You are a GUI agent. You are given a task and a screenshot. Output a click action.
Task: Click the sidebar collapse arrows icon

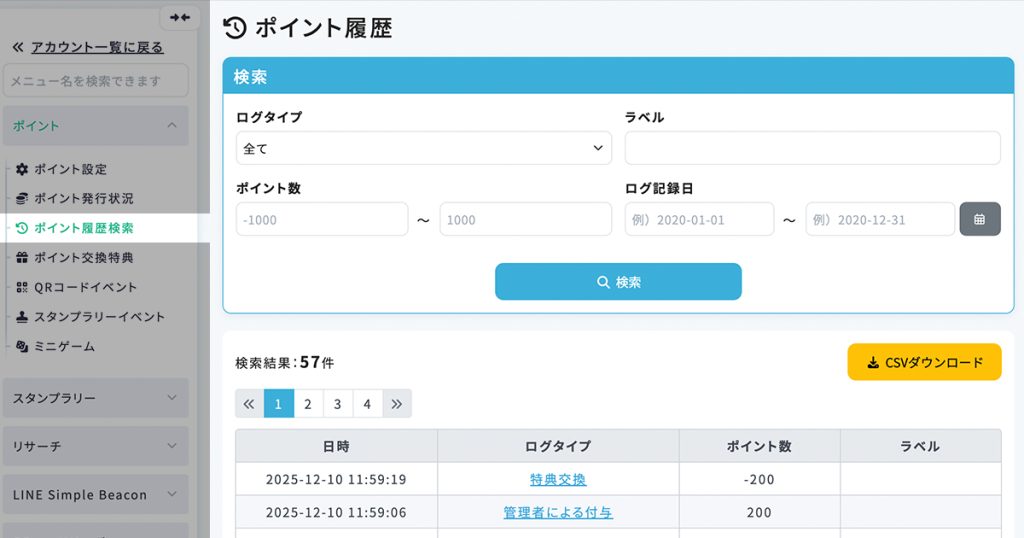(180, 18)
